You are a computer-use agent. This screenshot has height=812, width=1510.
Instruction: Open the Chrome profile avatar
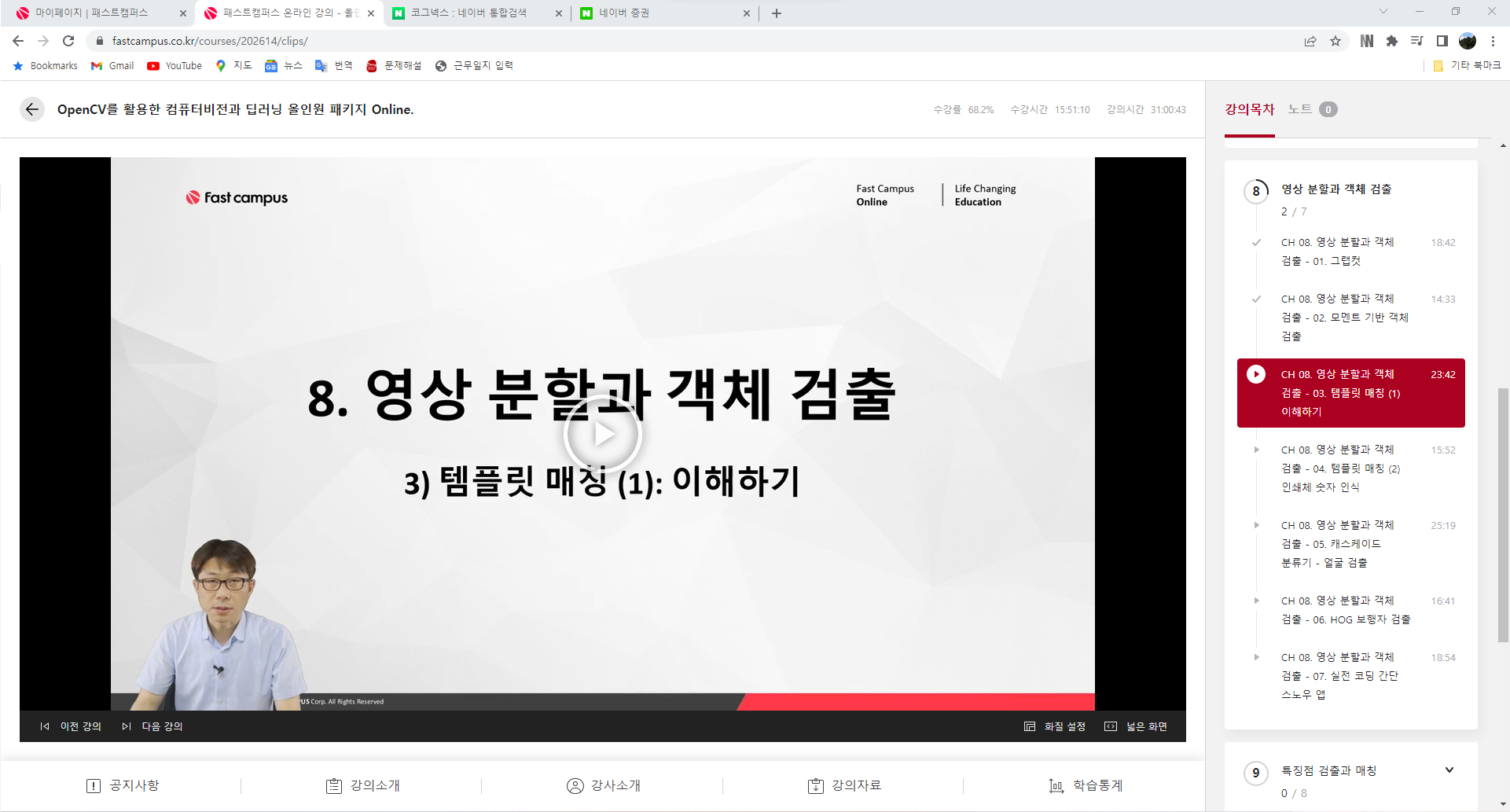[1468, 41]
